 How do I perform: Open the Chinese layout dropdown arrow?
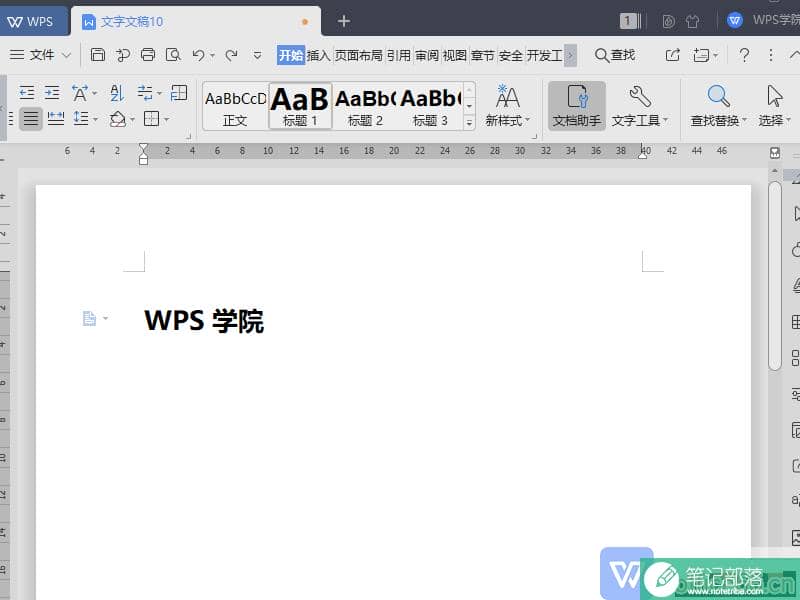[94, 93]
